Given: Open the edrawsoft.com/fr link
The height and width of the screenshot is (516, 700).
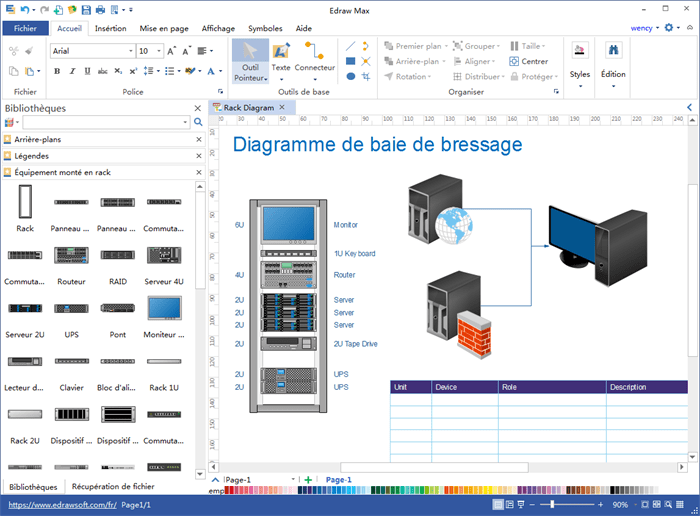Looking at the screenshot, I should tap(62, 505).
